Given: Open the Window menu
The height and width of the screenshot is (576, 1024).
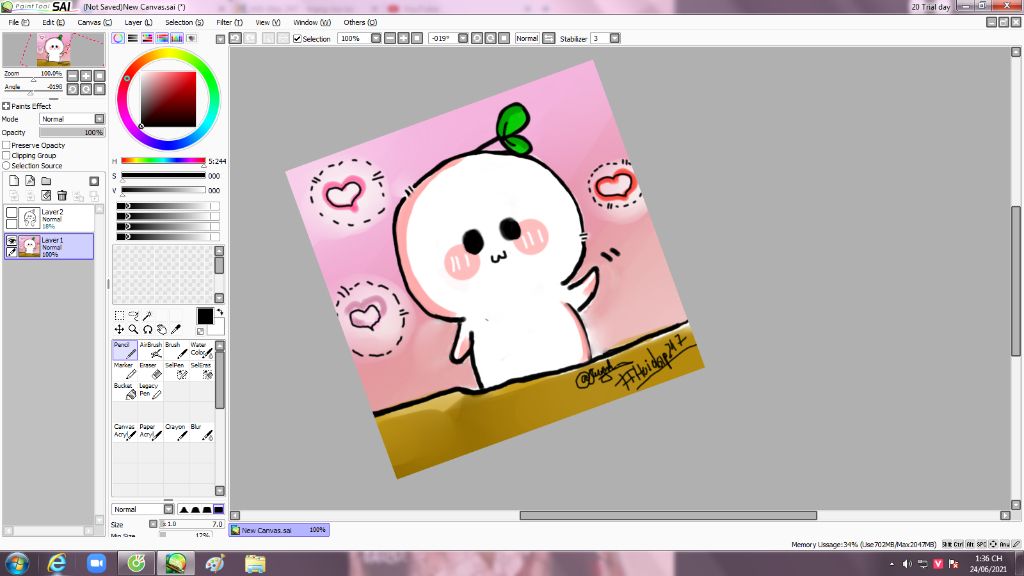Looking at the screenshot, I should [x=312, y=22].
